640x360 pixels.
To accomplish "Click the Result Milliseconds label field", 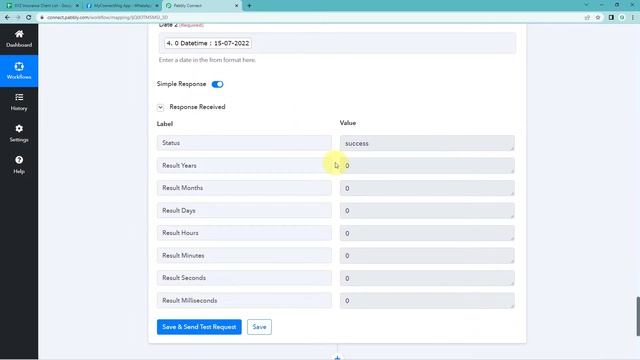I will [244, 300].
